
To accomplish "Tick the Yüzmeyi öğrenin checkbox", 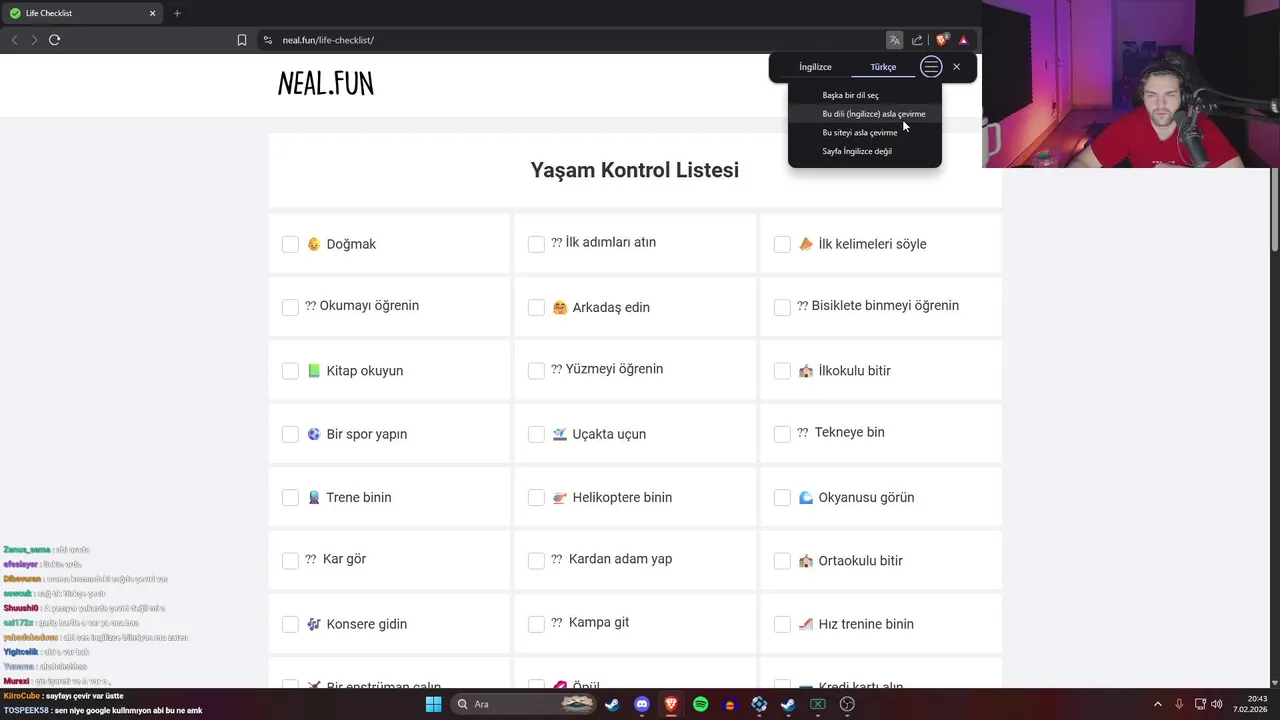I will coord(536,371).
